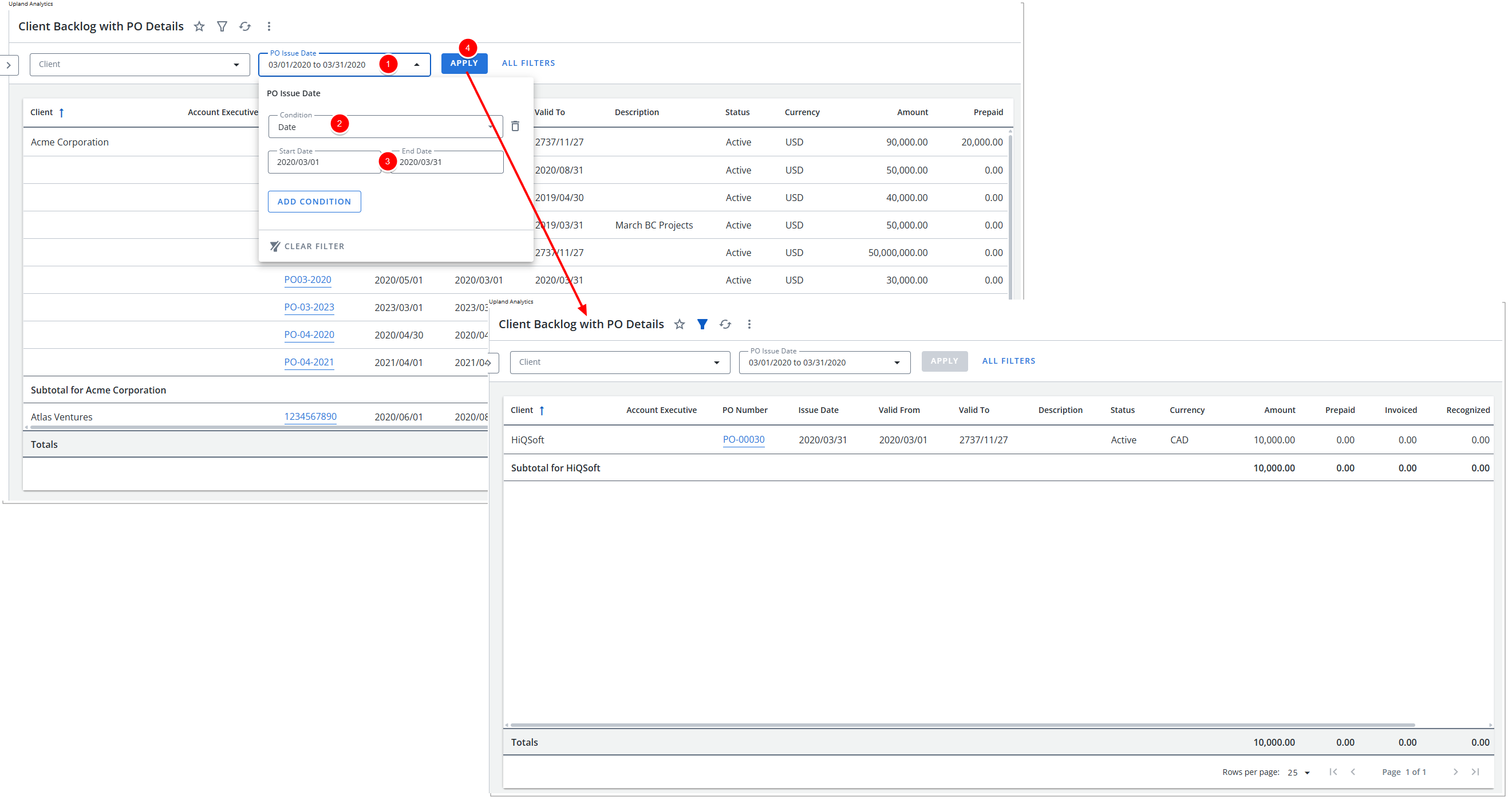Go to first page pagination icon
1512x803 pixels.
(1333, 772)
